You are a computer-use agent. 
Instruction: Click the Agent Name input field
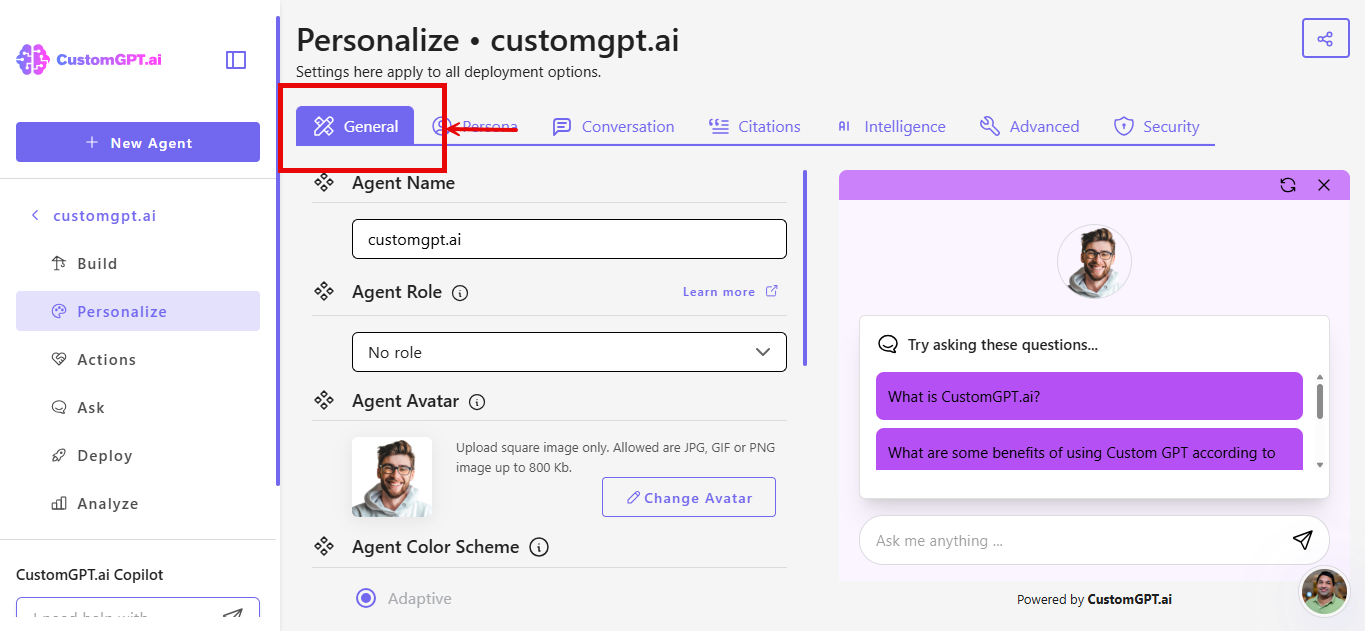coord(569,239)
